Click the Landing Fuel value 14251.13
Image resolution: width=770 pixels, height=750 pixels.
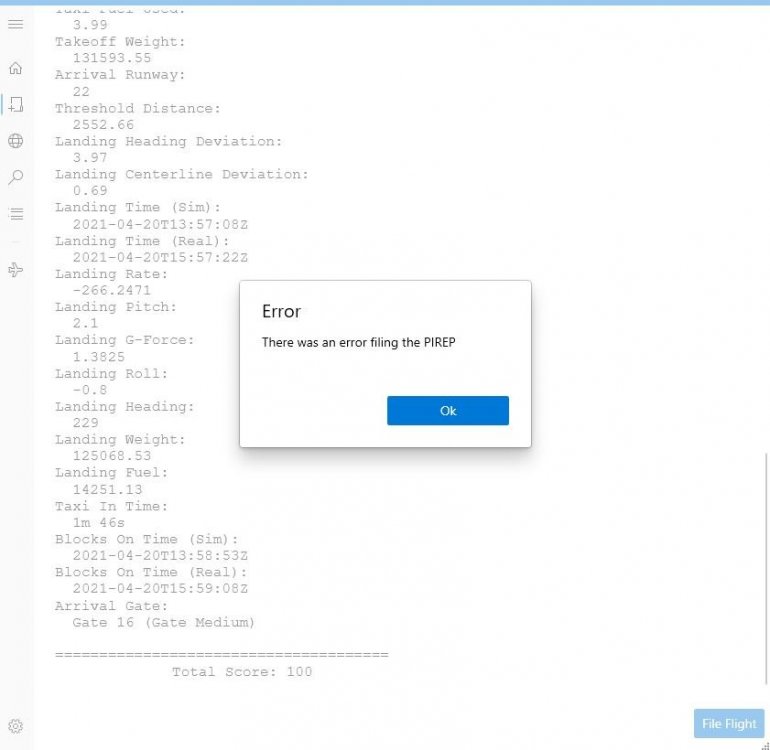(107, 490)
